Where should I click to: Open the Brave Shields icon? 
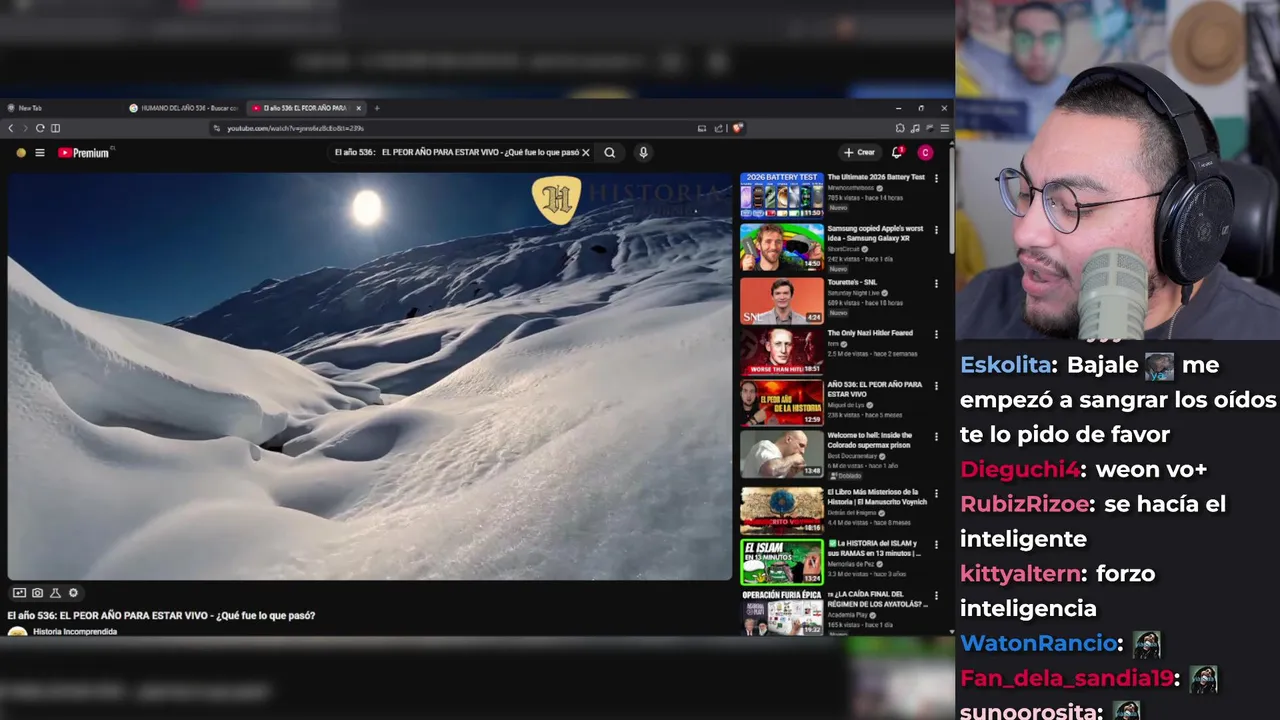737,128
